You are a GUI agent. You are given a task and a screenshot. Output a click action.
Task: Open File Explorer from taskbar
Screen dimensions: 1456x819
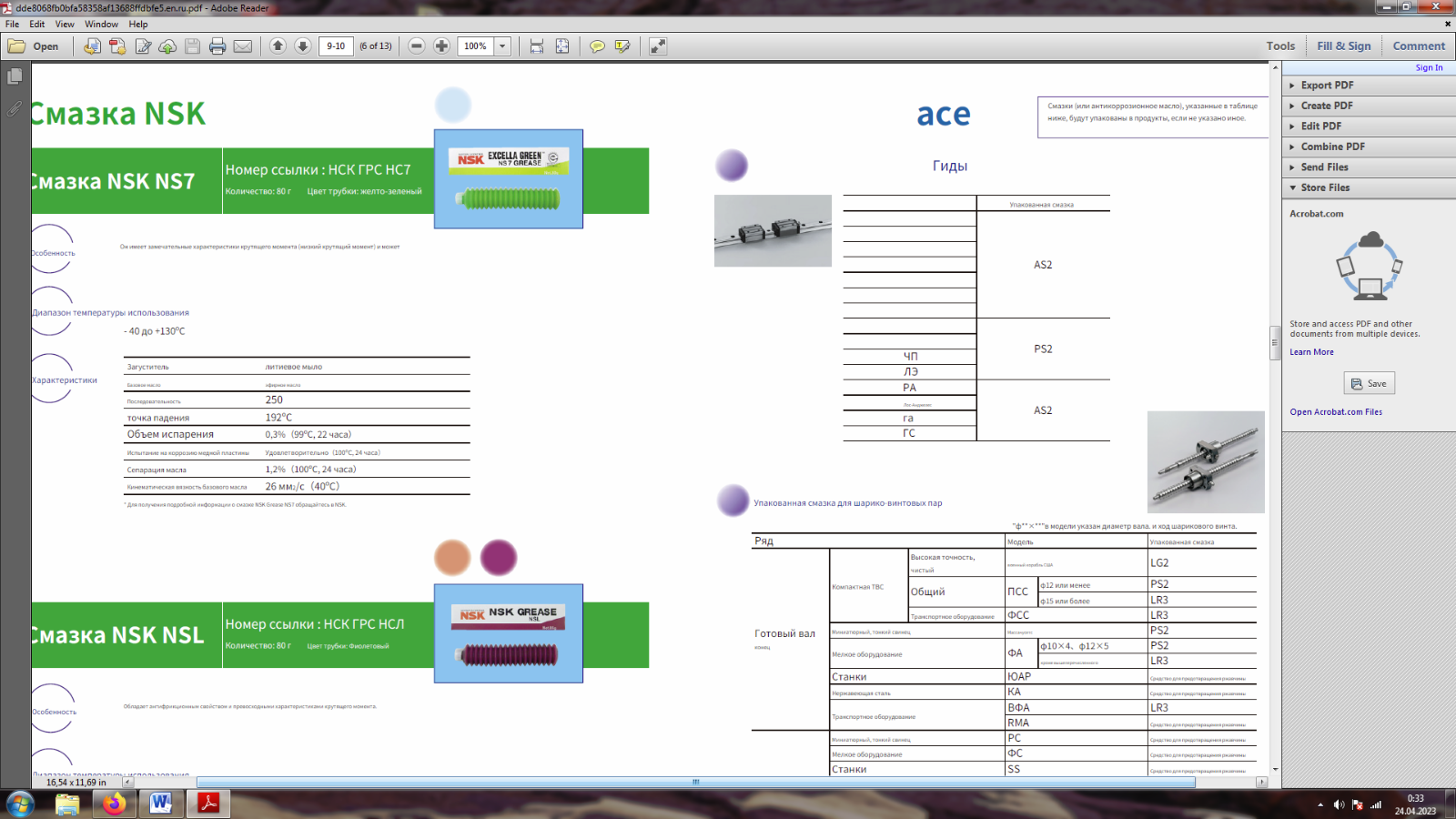click(67, 804)
